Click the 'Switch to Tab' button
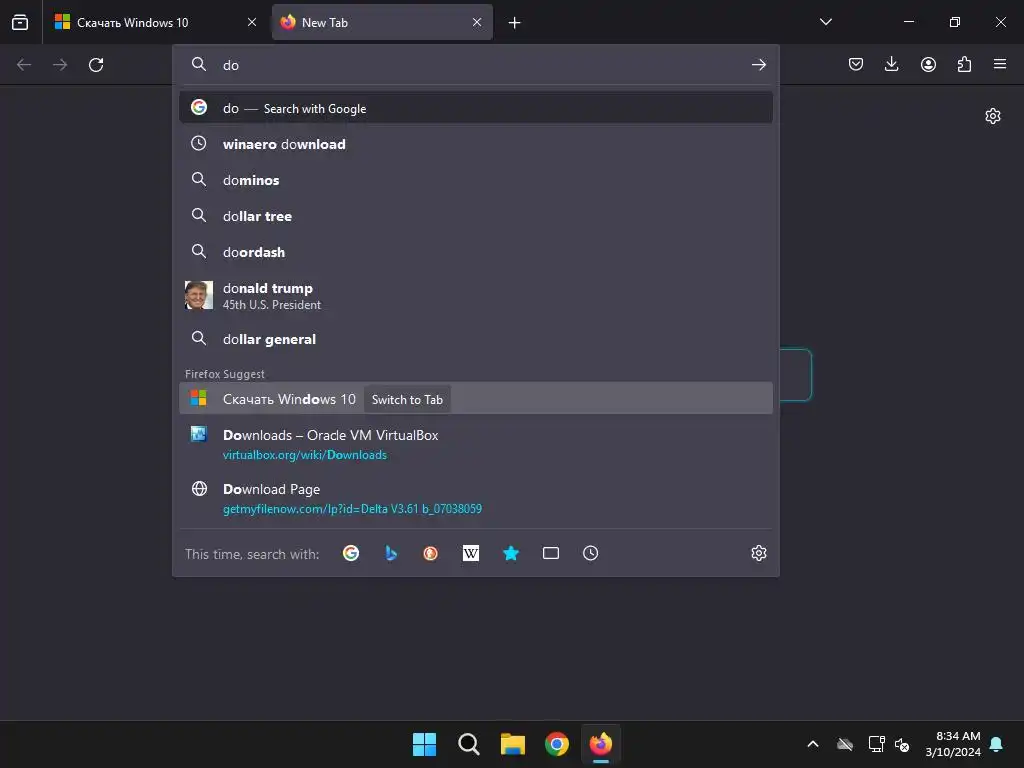1024x768 pixels. (407, 399)
